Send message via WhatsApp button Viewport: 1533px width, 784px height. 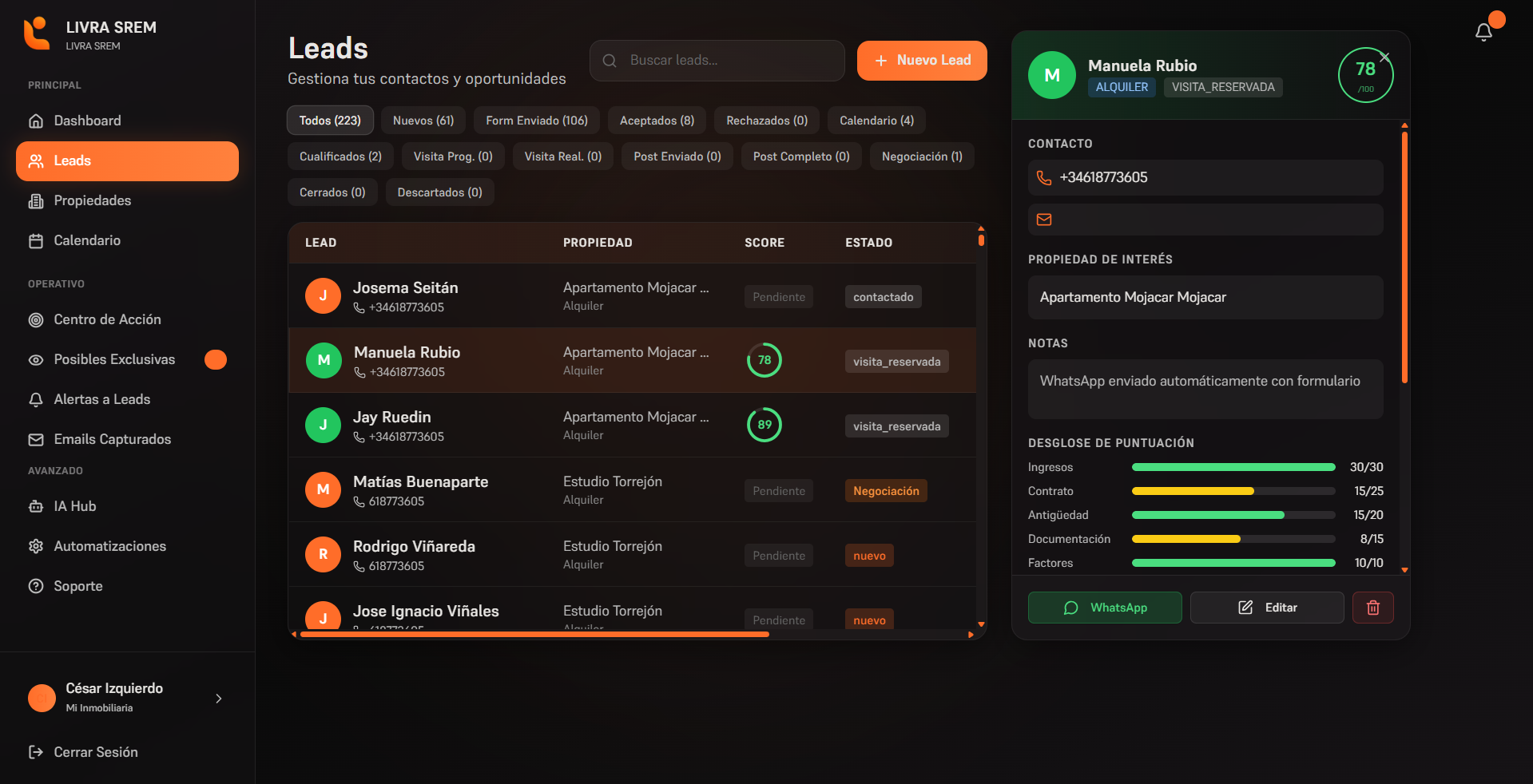click(x=1104, y=608)
